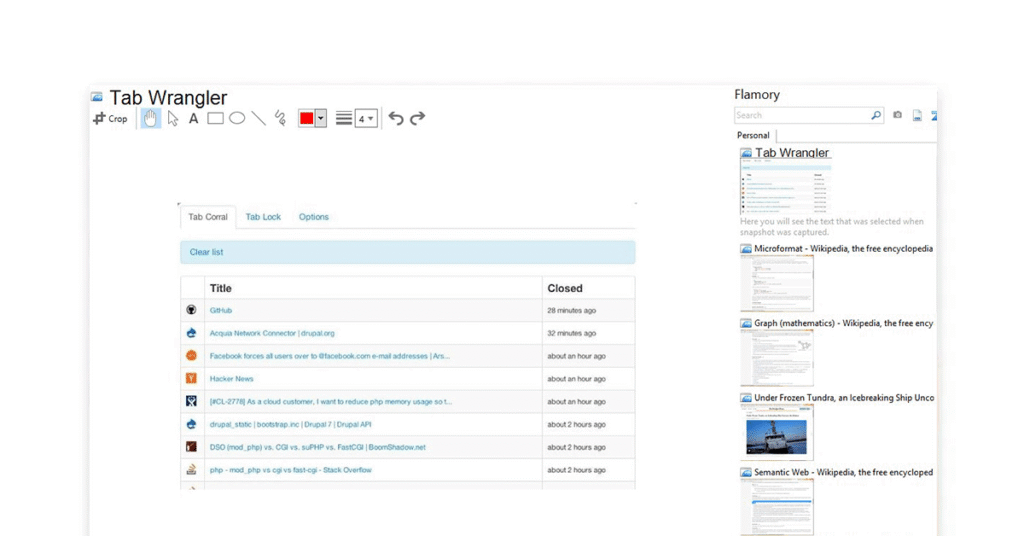Click the document file icon in Flamory panel
This screenshot has width=1024, height=536.
(917, 116)
